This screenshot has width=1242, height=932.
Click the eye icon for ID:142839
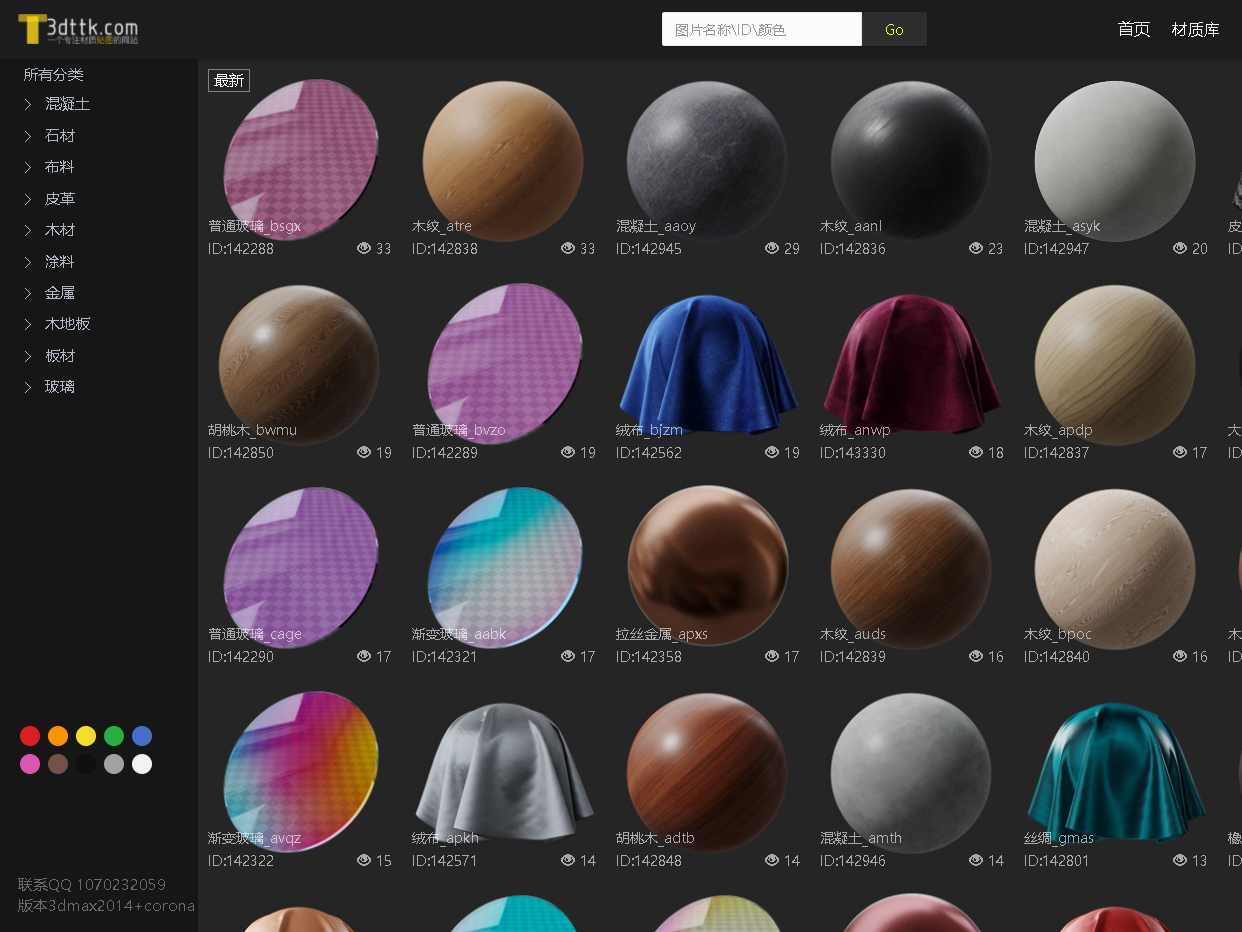coord(976,656)
